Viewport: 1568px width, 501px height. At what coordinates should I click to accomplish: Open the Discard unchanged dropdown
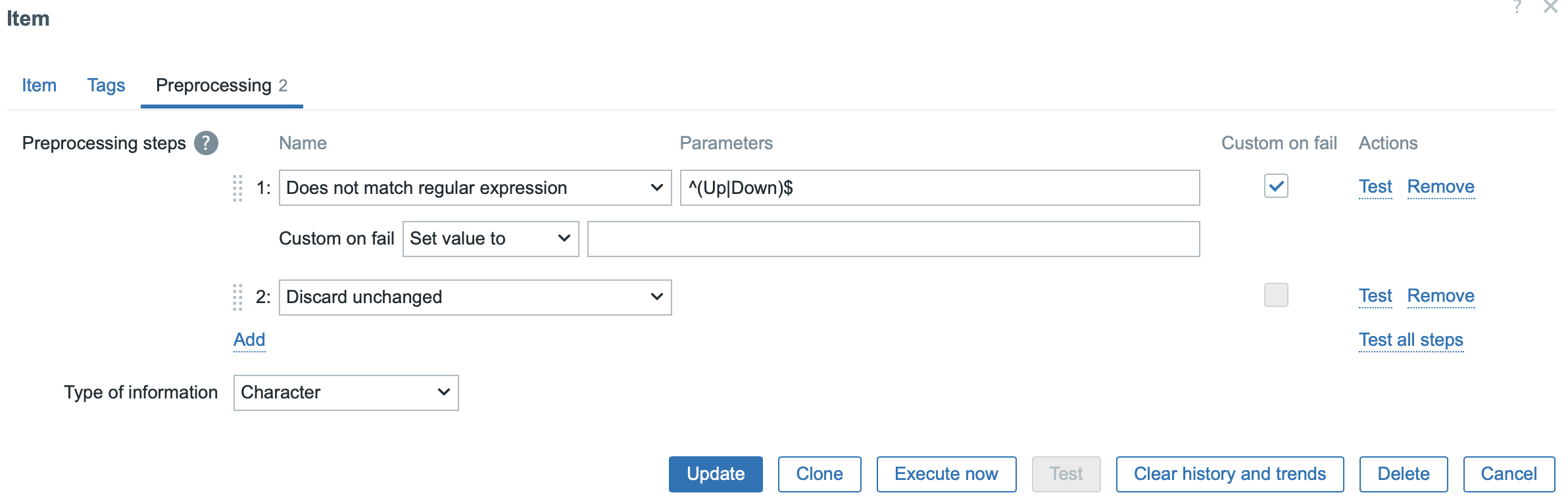(475, 297)
